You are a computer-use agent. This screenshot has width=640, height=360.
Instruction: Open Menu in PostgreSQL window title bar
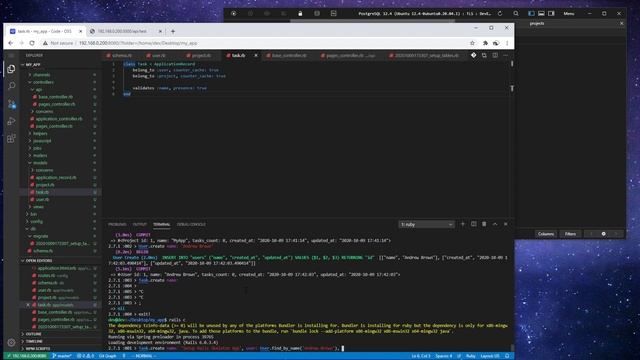tap(569, 13)
